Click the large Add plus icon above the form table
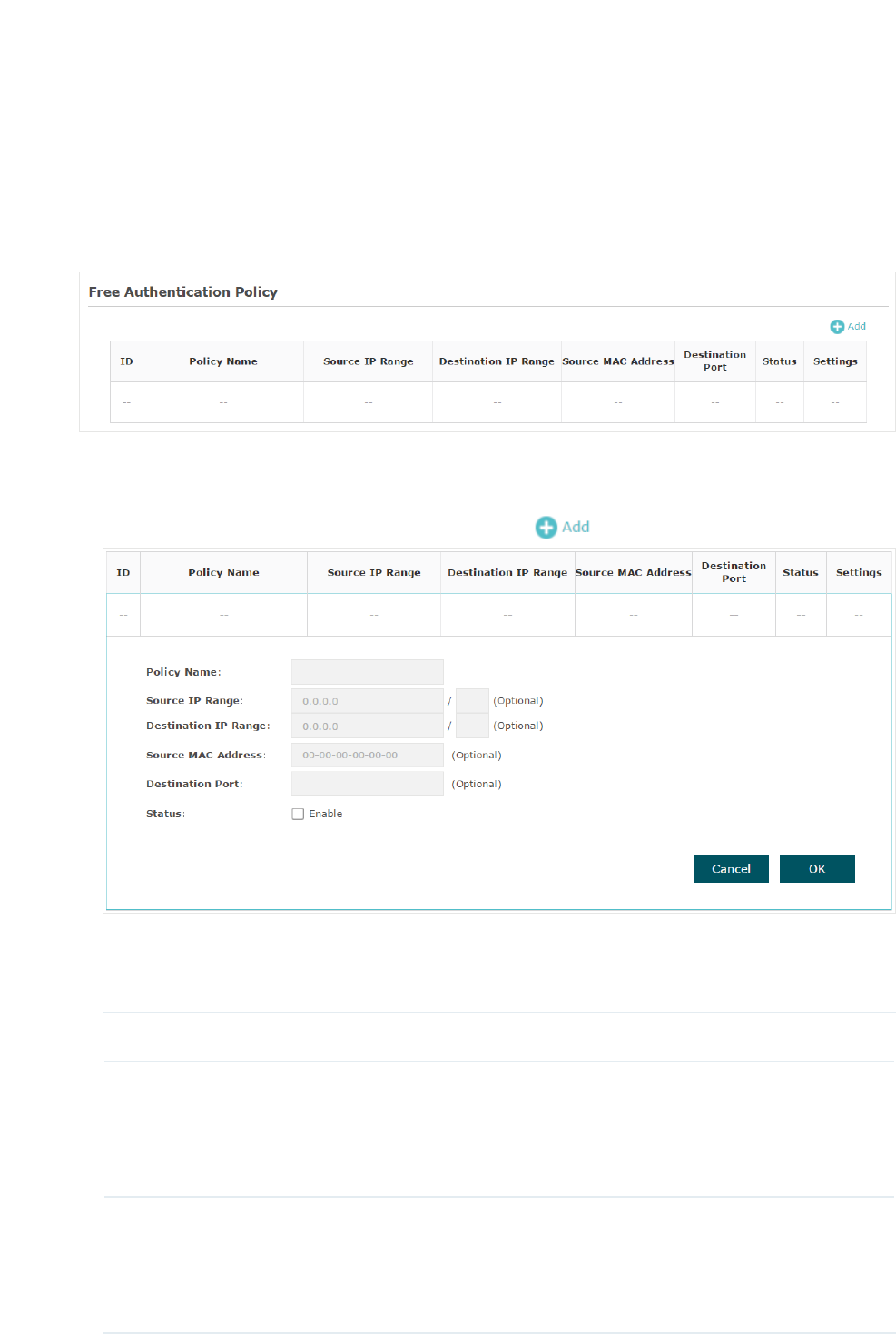The width and height of the screenshot is (896, 1334). 546,528
